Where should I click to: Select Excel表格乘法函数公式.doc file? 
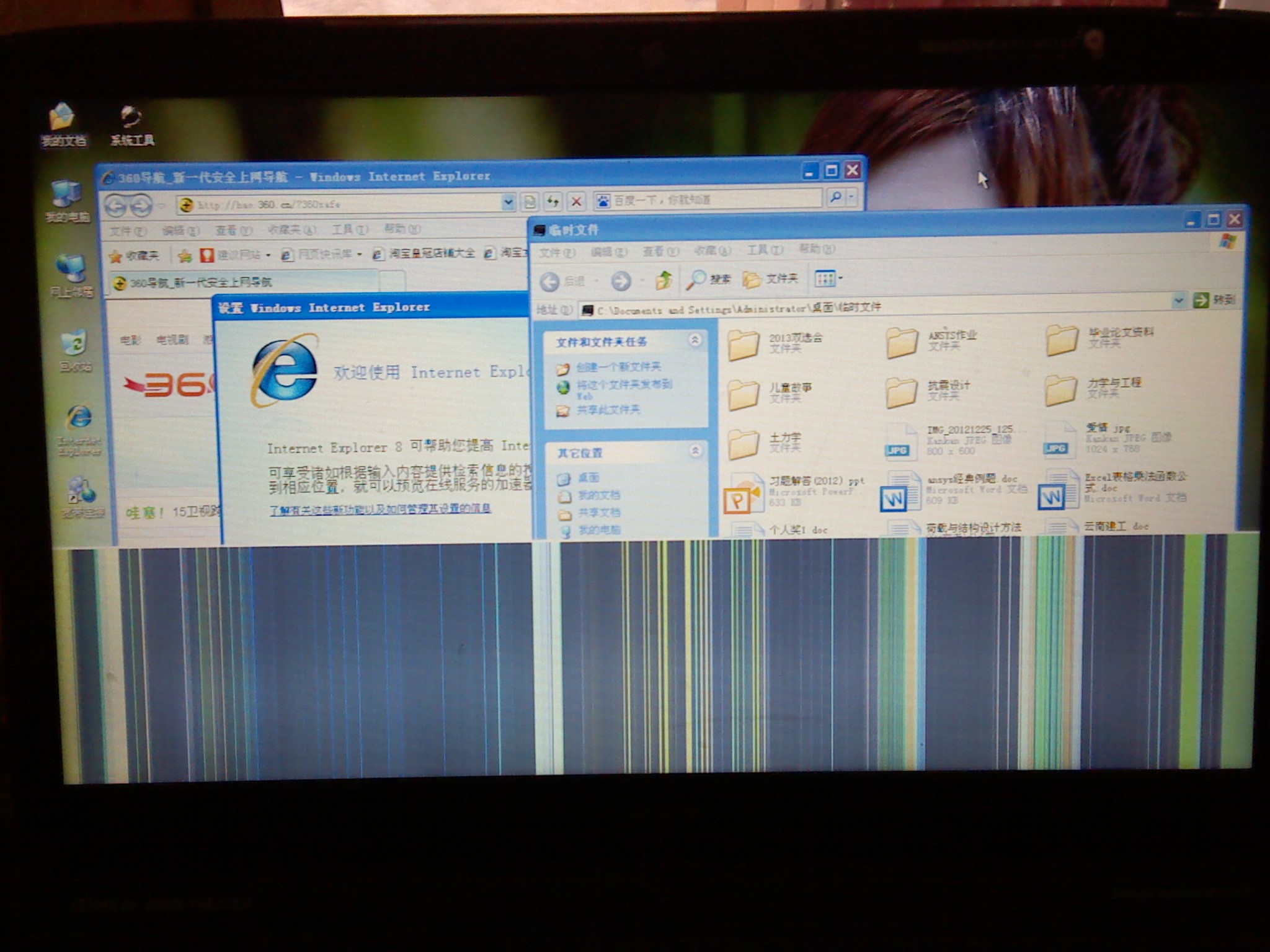coord(1113,488)
